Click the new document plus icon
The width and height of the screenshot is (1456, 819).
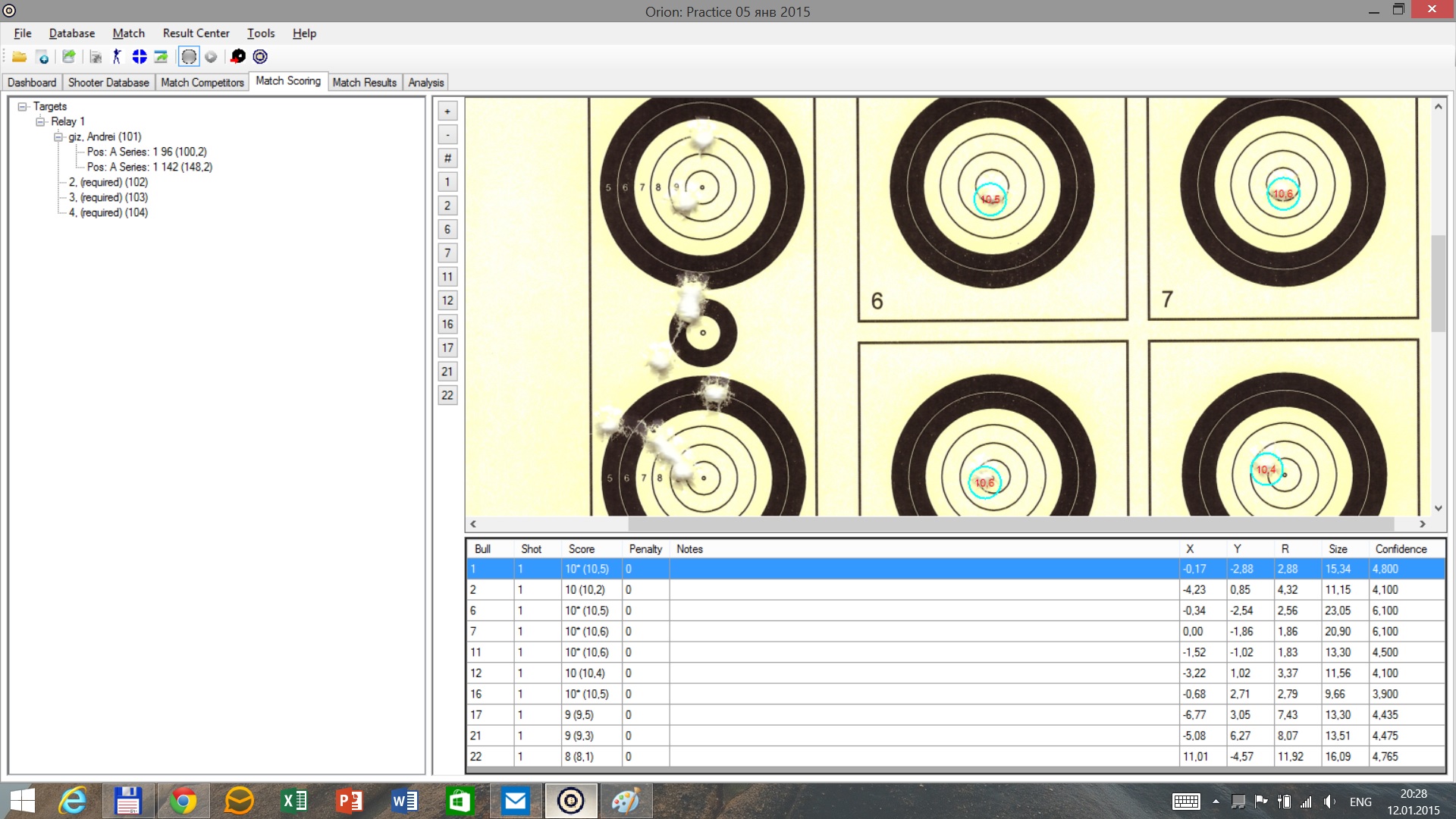coord(43,57)
